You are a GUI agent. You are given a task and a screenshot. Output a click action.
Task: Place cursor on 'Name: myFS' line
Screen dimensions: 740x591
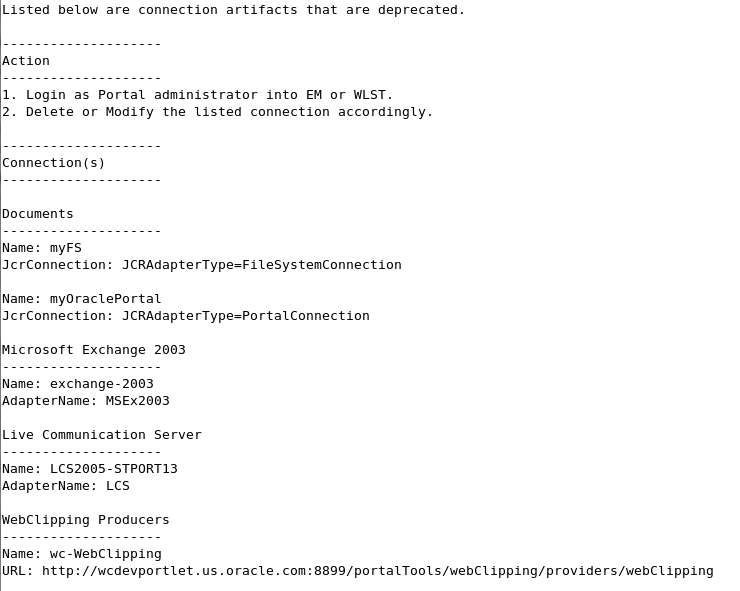tap(42, 248)
